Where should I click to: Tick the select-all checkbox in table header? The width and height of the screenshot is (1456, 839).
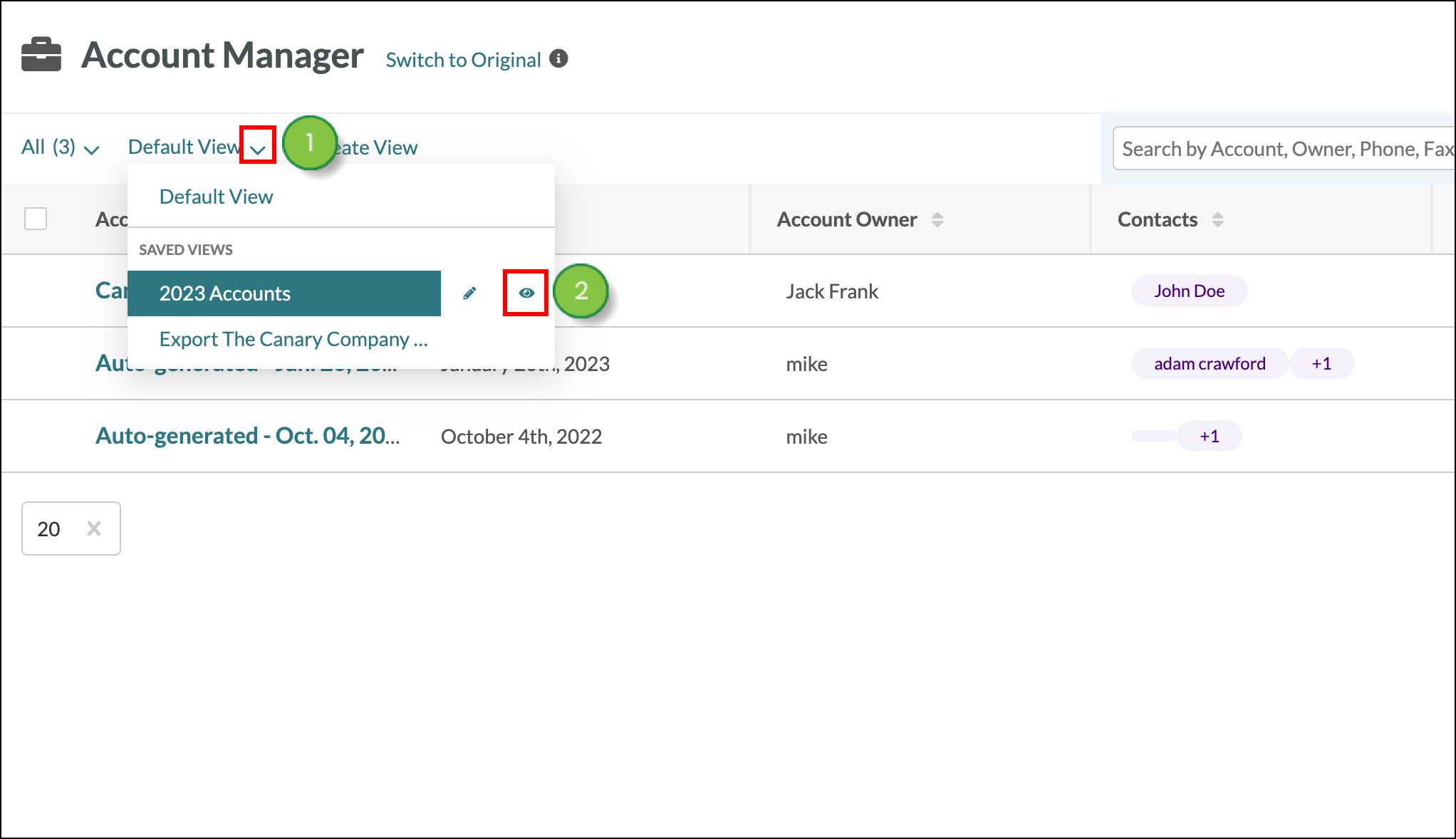(36, 219)
